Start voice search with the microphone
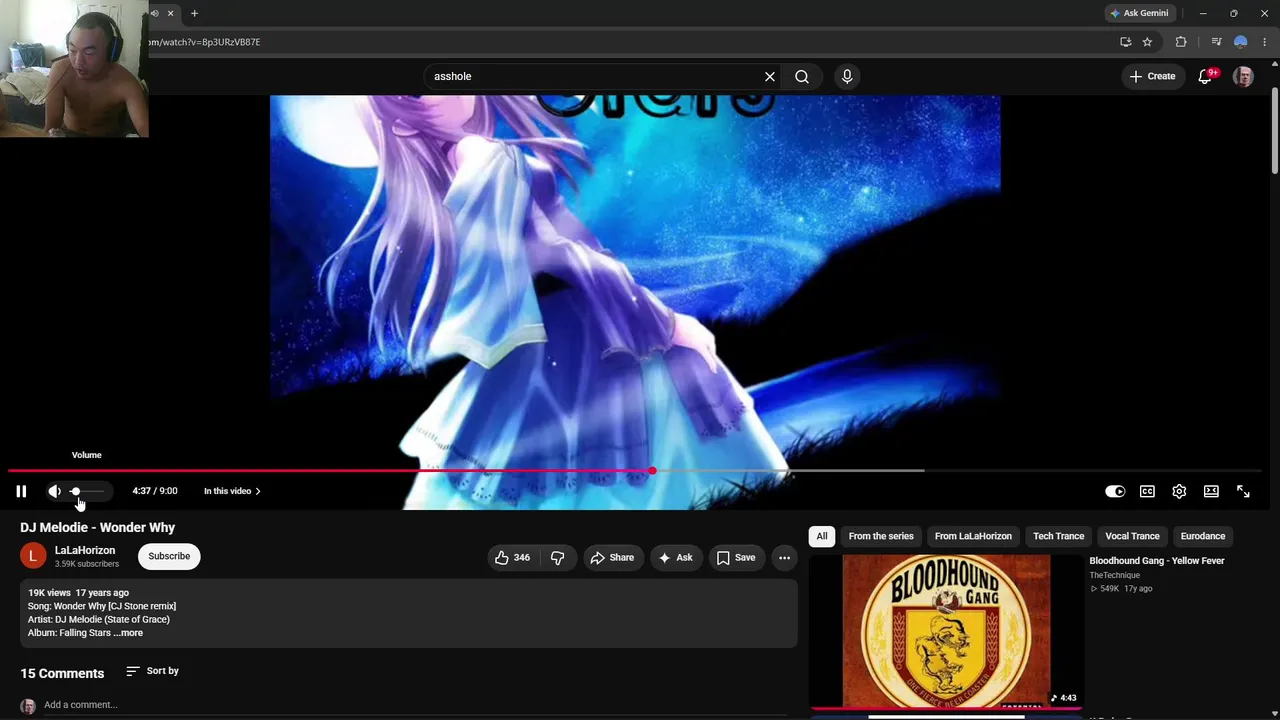 coord(847,76)
